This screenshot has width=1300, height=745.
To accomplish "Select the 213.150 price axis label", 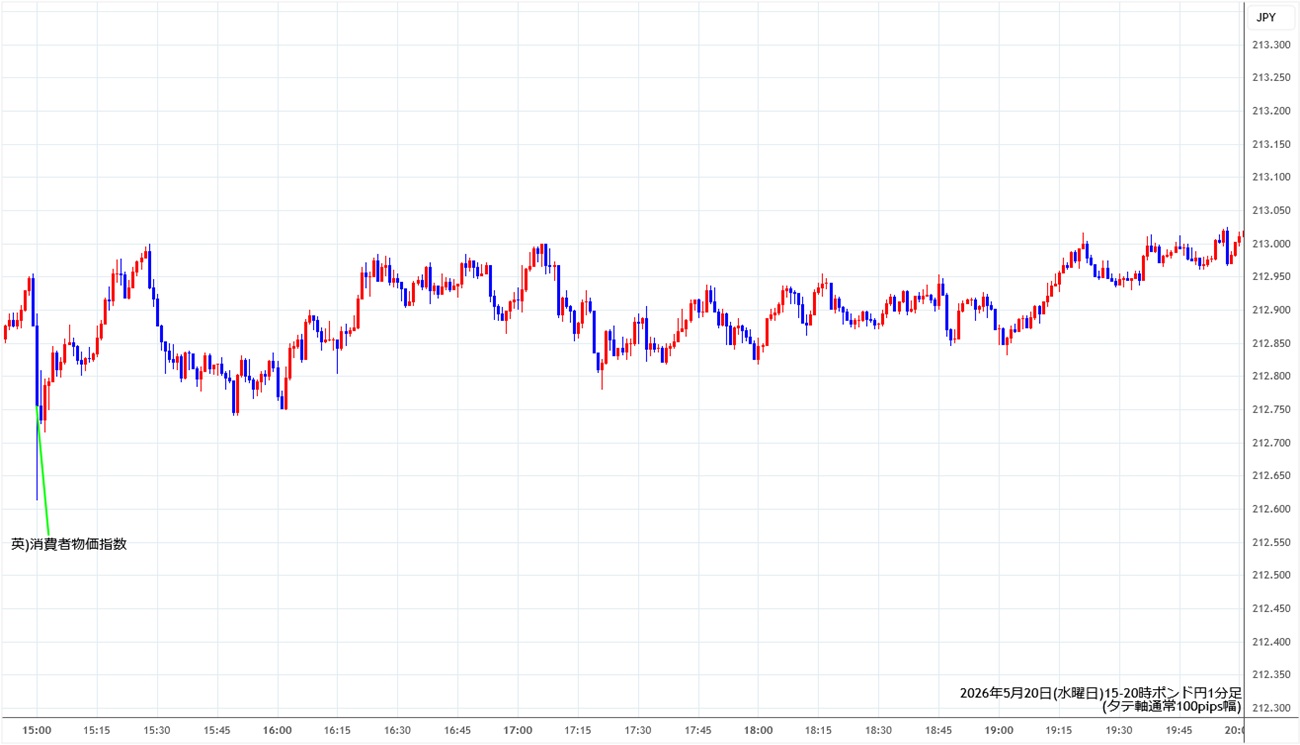I will click(x=1269, y=144).
